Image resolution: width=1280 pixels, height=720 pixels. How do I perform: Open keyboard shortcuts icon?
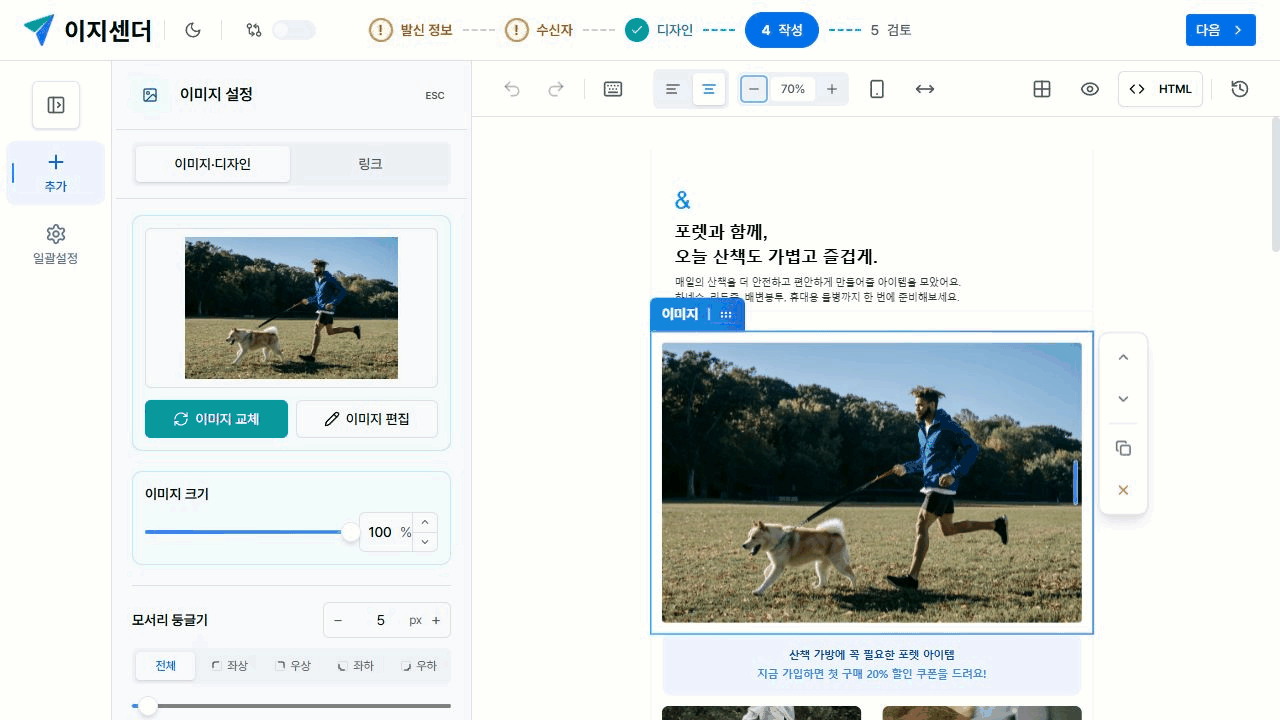tap(613, 89)
